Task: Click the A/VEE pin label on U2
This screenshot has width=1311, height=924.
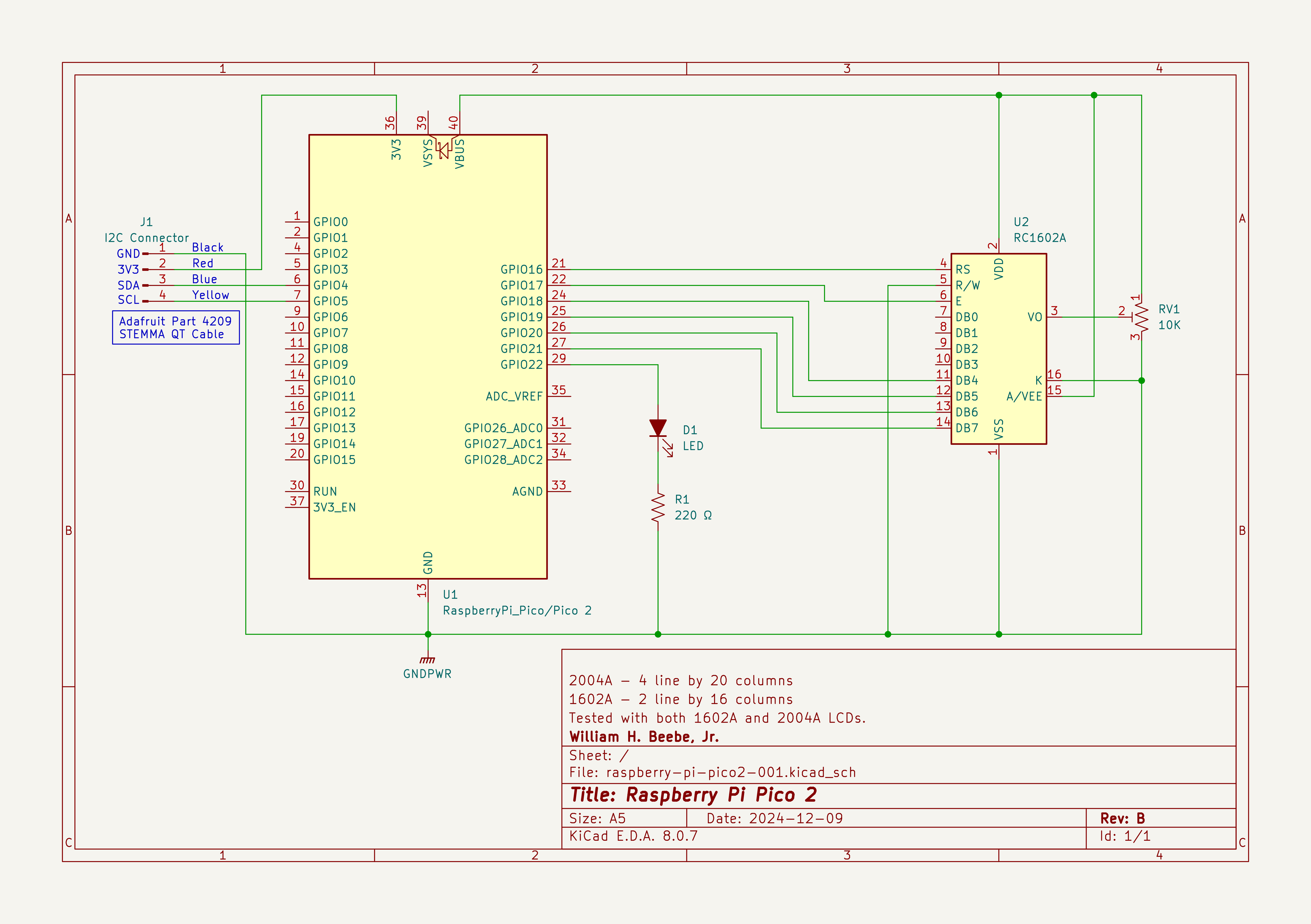Action: pyautogui.click(x=1024, y=396)
